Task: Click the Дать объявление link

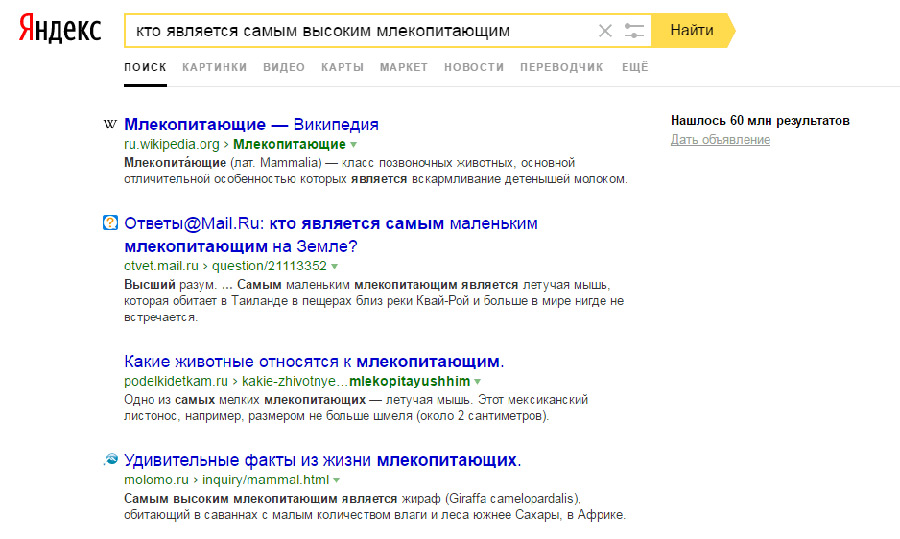Action: coord(720,139)
